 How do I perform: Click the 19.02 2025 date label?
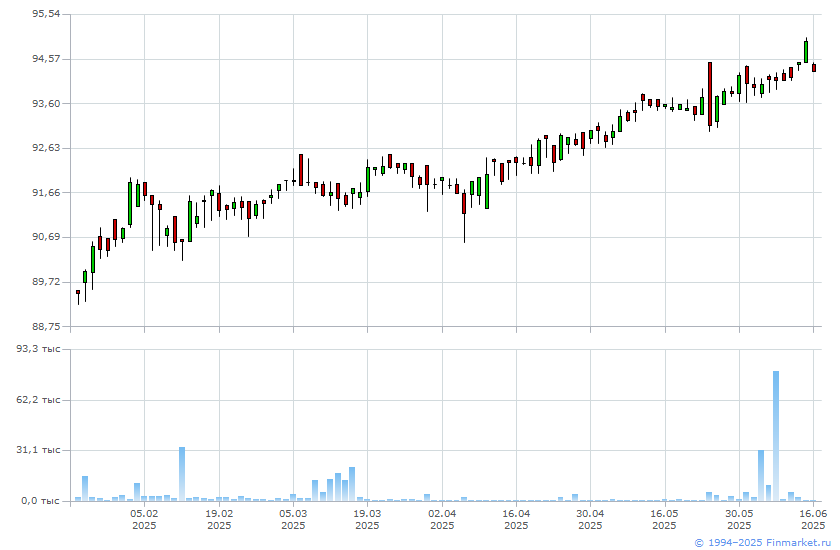pyautogui.click(x=219, y=519)
